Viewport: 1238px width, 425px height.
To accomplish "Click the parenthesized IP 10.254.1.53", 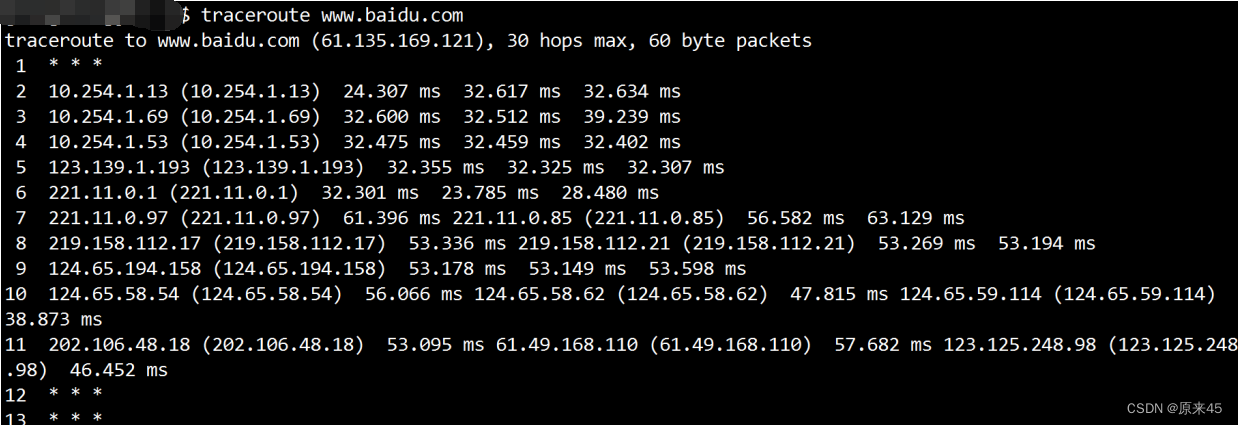I will pyautogui.click(x=250, y=142).
